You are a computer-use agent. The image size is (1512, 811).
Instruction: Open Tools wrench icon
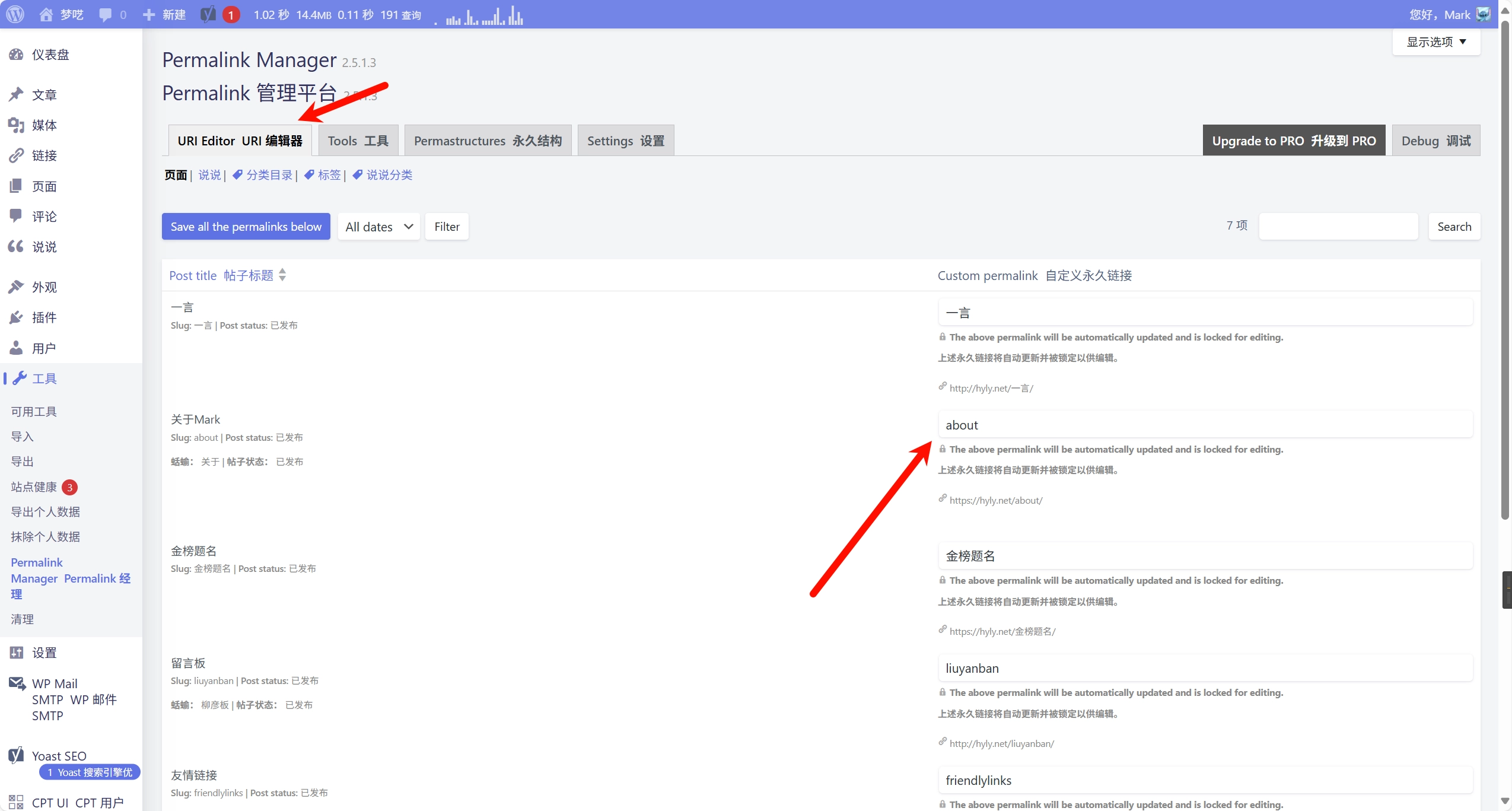click(x=20, y=378)
